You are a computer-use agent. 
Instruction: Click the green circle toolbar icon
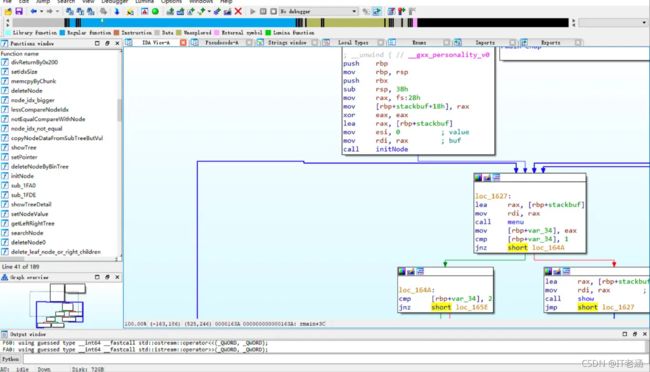(155, 11)
